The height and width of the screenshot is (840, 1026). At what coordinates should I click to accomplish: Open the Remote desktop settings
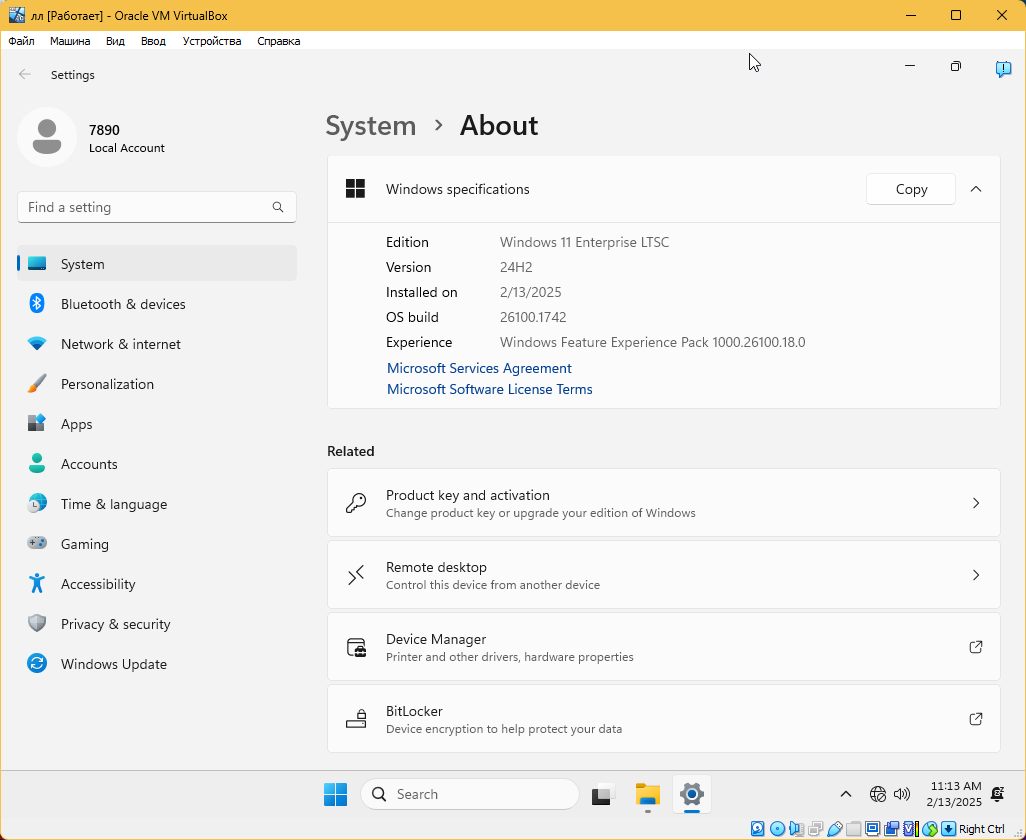point(663,575)
